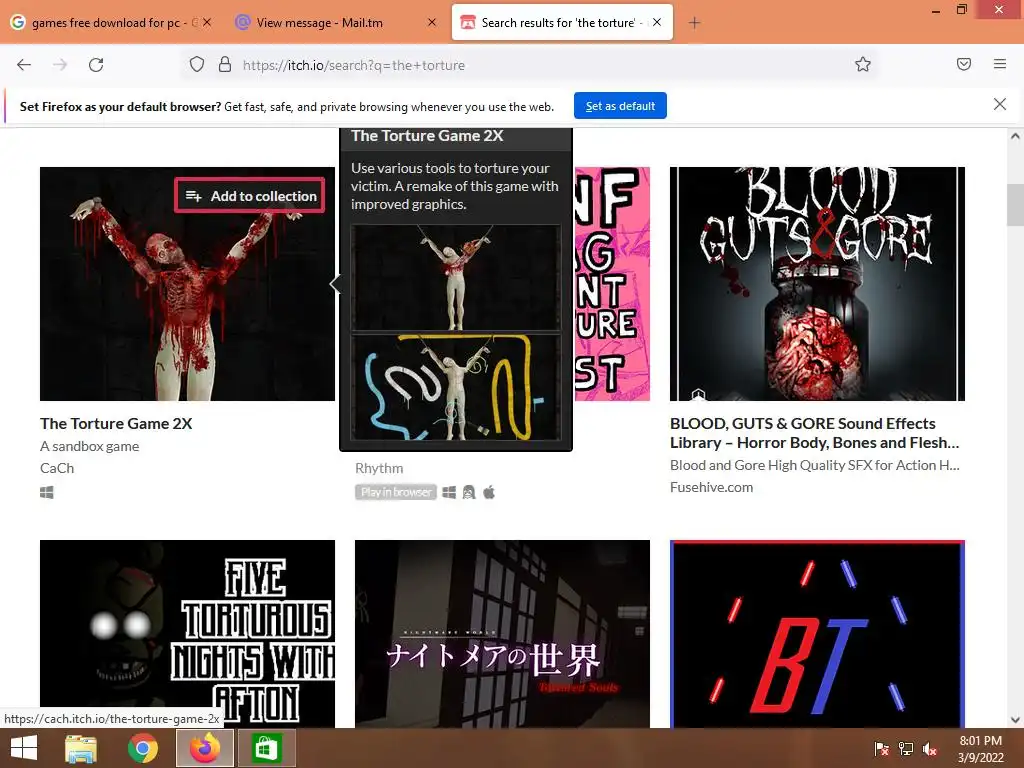Viewport: 1024px width, 768px height.
Task: Click the Windows icon next to Play in browser
Action: [449, 492]
